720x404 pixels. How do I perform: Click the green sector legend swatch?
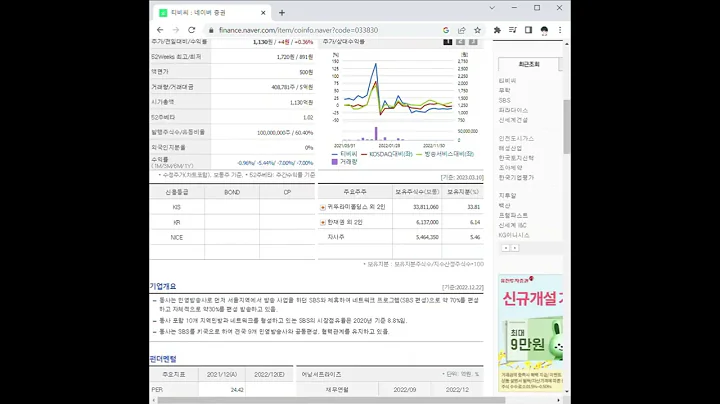pyautogui.click(x=419, y=154)
